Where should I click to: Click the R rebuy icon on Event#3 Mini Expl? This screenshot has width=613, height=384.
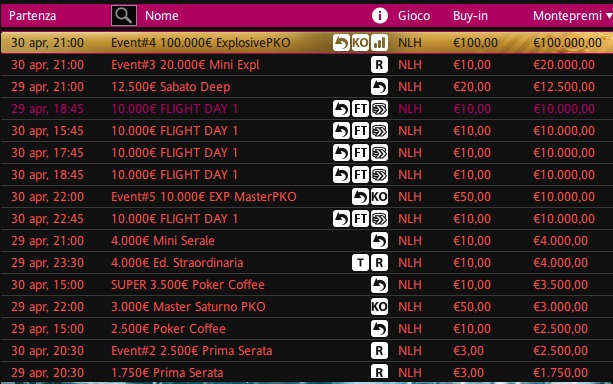point(379,65)
